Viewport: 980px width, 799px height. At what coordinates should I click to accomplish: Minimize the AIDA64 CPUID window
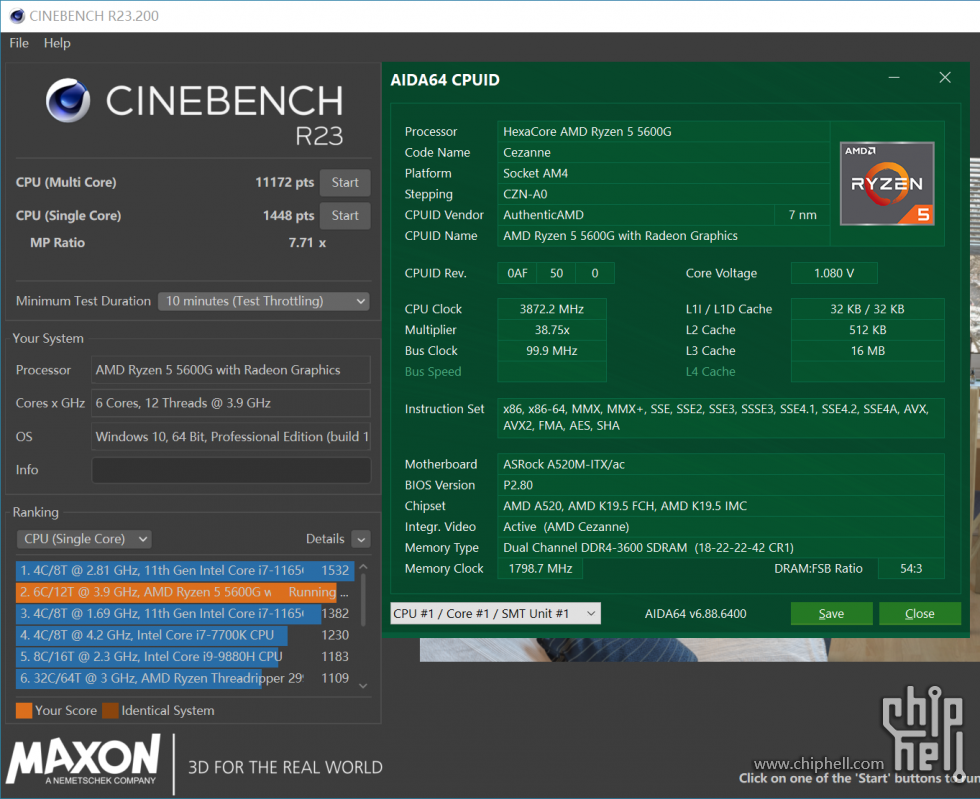click(x=894, y=78)
